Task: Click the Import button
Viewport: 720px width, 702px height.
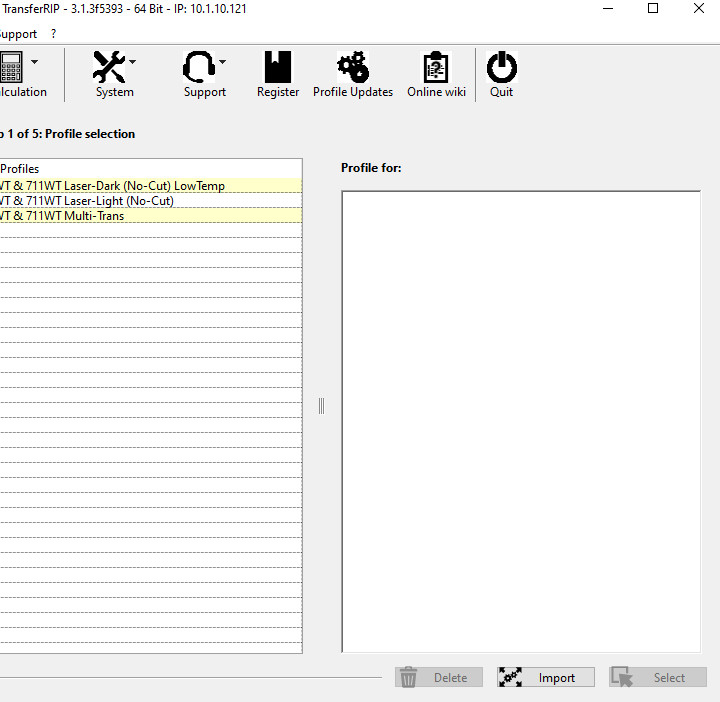Action: (x=546, y=677)
